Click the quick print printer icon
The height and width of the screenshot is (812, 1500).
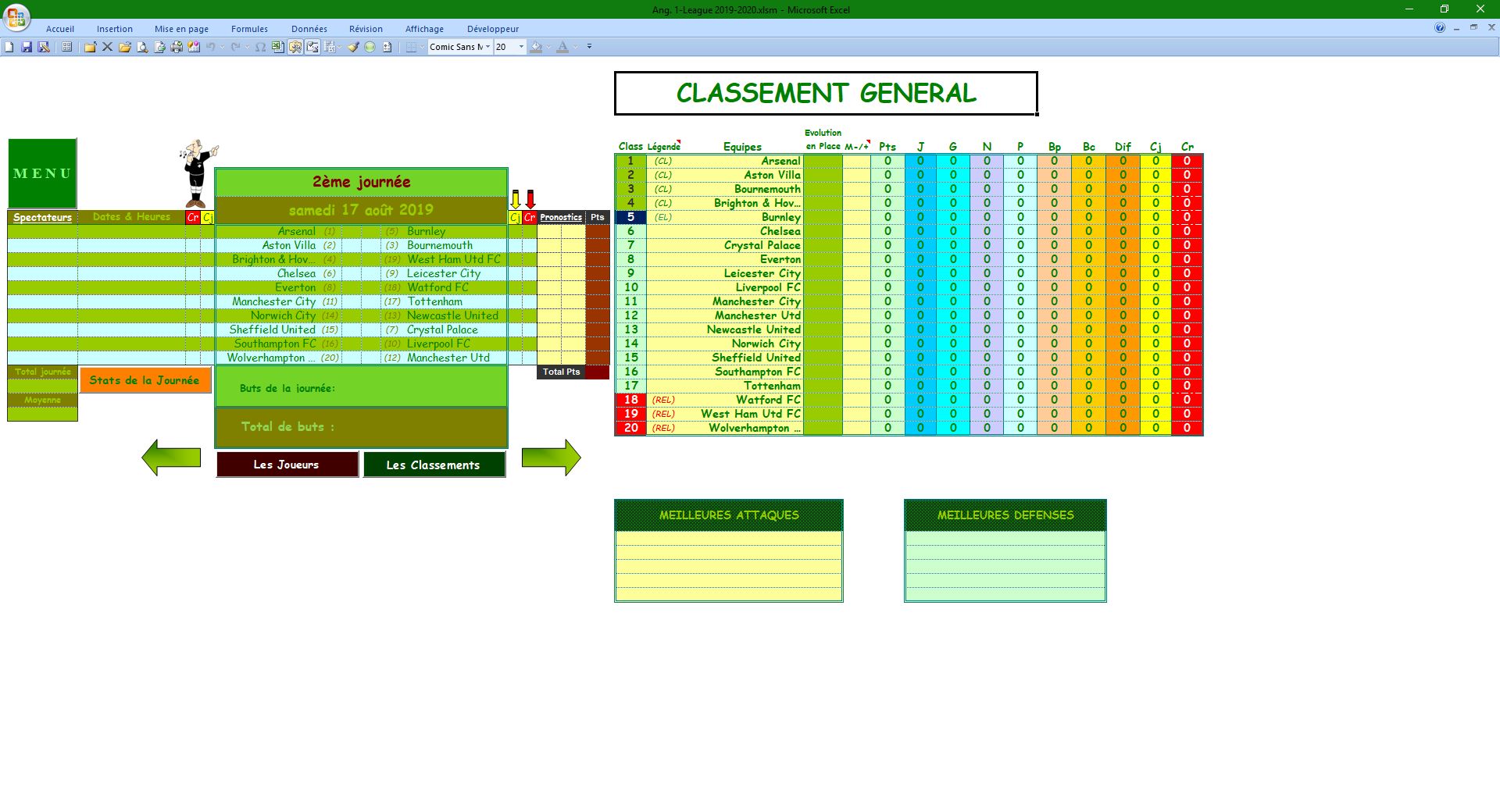pyautogui.click(x=177, y=47)
